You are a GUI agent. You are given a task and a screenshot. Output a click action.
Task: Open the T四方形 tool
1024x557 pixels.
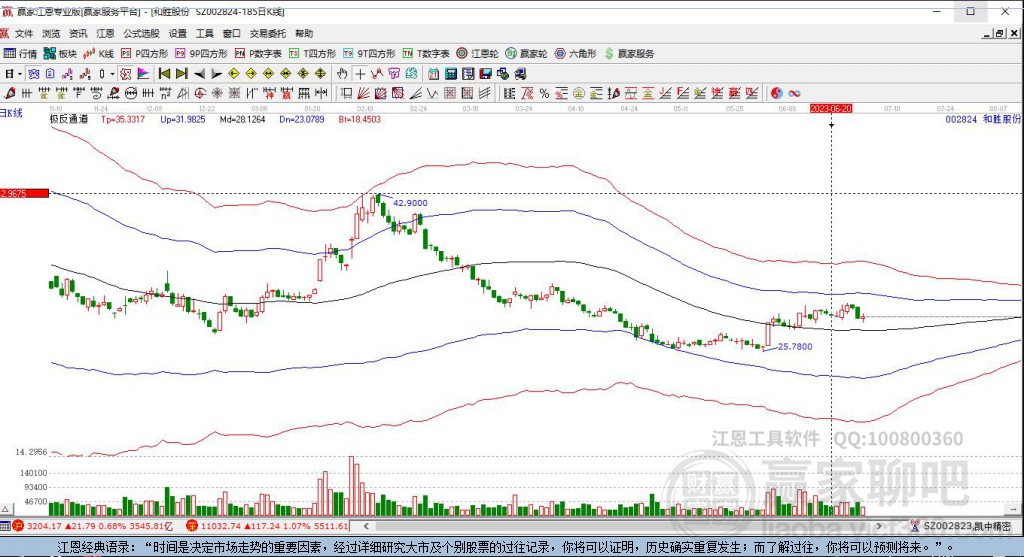[312, 54]
